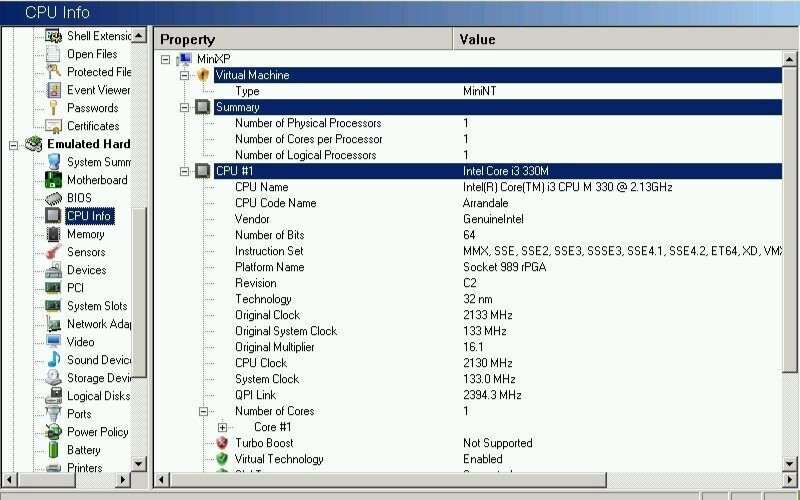Screen dimensions: 800x500
Task: Select the CPU #1 header row
Action: tap(497, 171)
